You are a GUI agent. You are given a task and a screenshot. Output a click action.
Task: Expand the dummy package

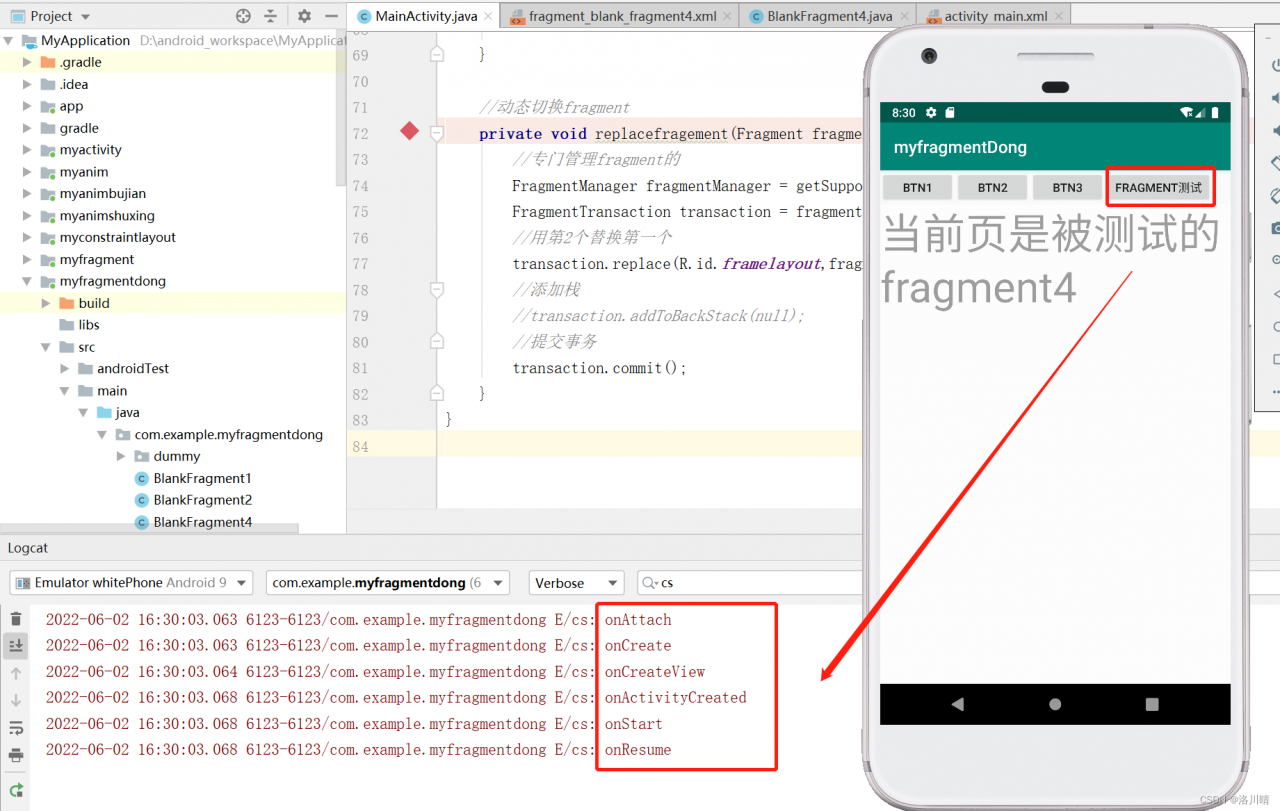(122, 456)
